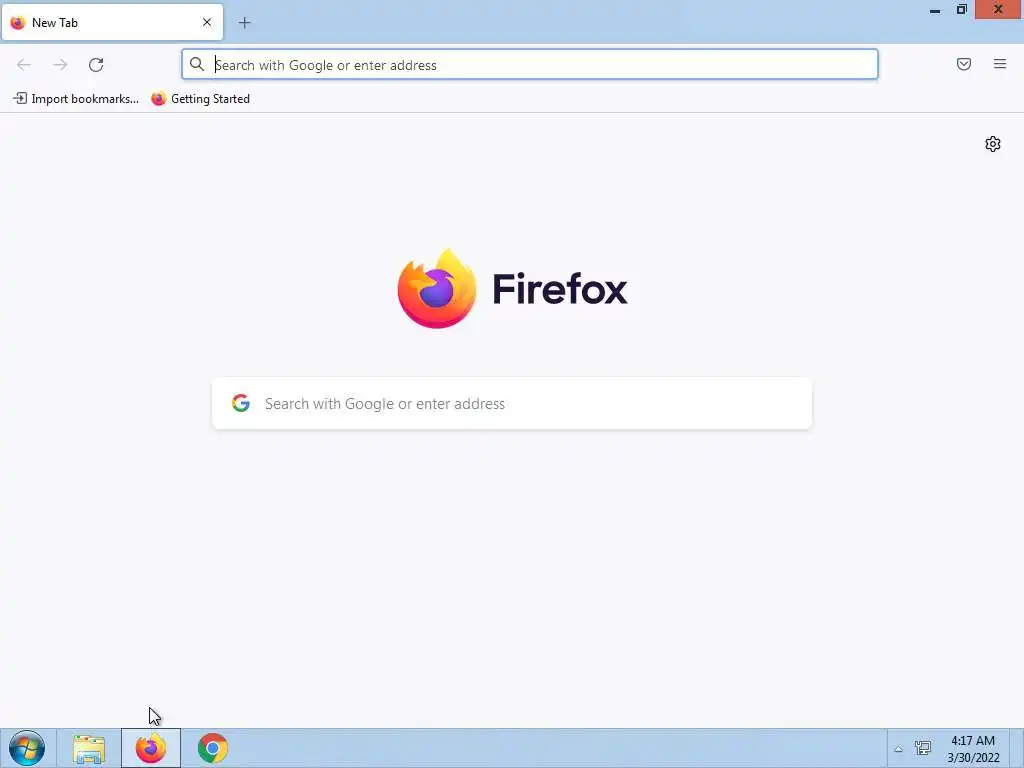
Task: Click the Forward navigation arrow
Action: tap(60, 65)
